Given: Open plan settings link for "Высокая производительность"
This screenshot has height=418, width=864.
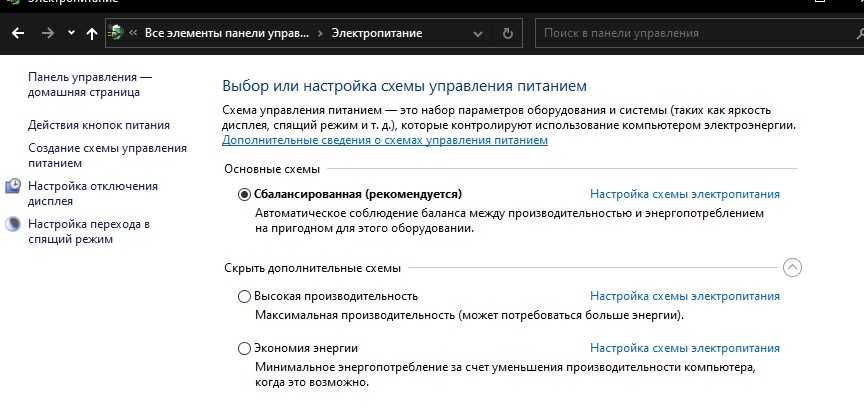Looking at the screenshot, I should pyautogui.click(x=684, y=296).
